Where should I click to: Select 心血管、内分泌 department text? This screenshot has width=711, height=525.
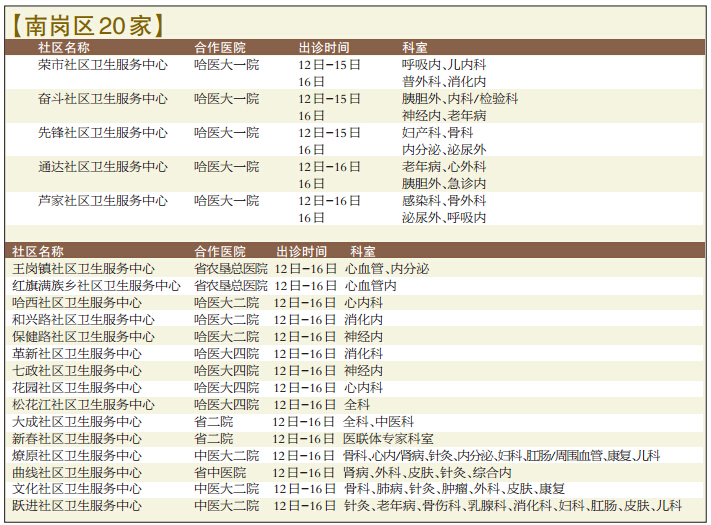387,269
